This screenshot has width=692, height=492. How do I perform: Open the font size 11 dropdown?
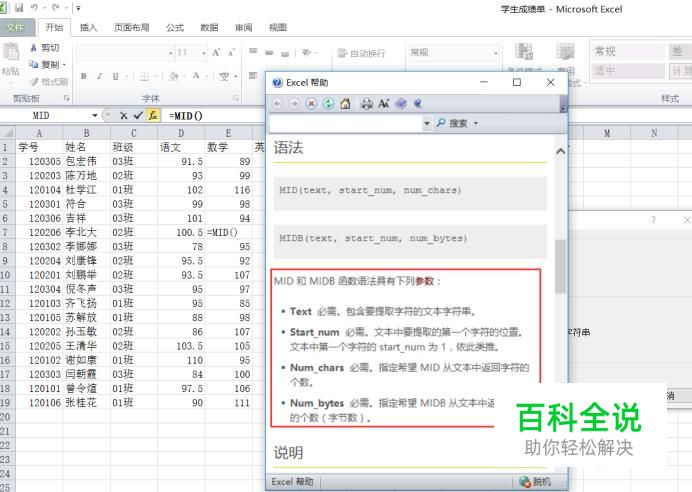[203, 53]
